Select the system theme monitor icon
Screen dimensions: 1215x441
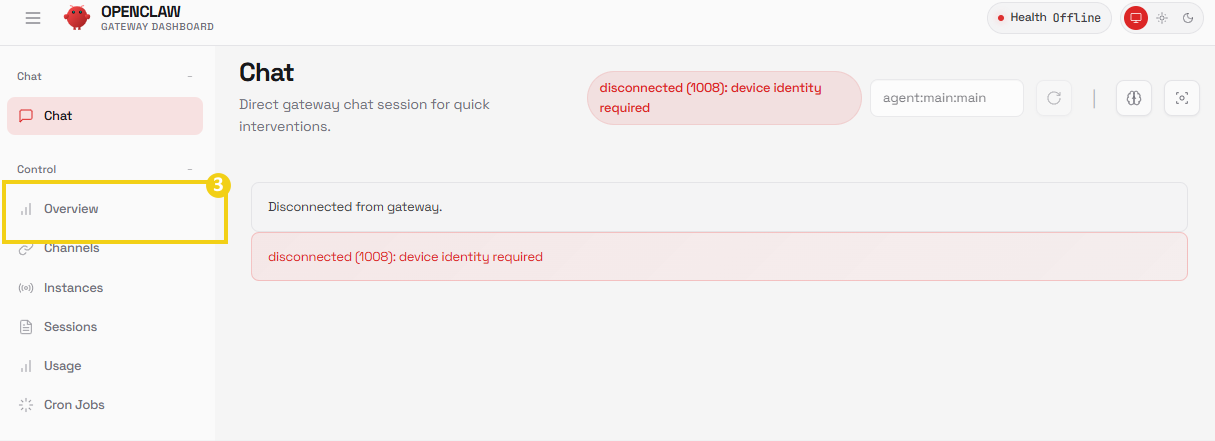coord(1136,18)
